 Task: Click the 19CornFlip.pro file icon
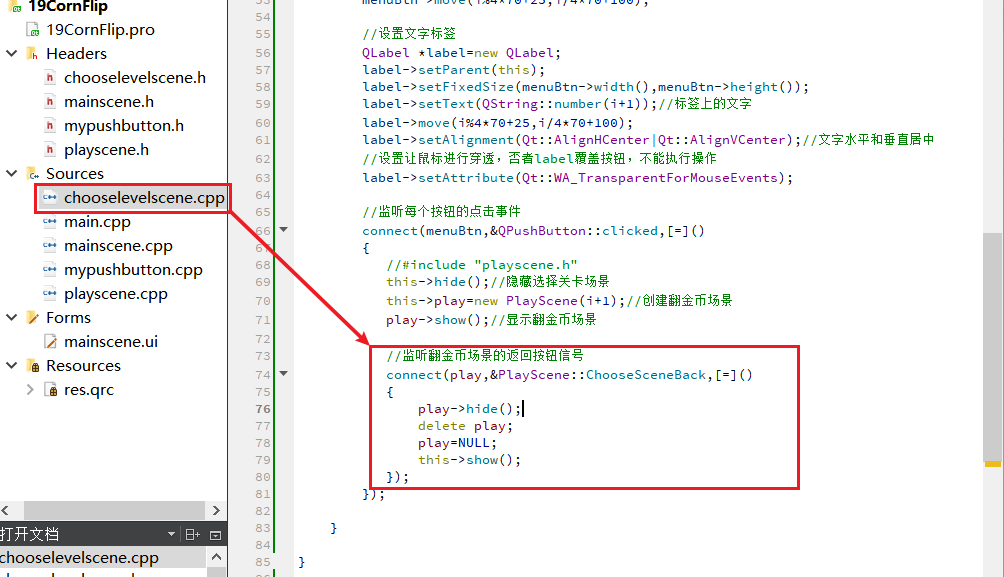point(33,29)
